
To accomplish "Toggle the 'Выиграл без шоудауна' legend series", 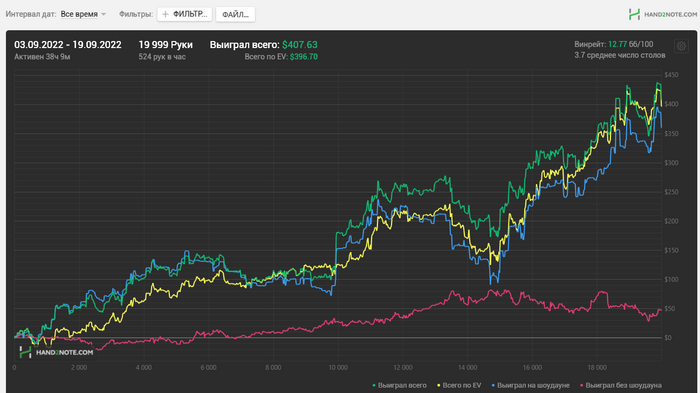I will tap(621, 385).
